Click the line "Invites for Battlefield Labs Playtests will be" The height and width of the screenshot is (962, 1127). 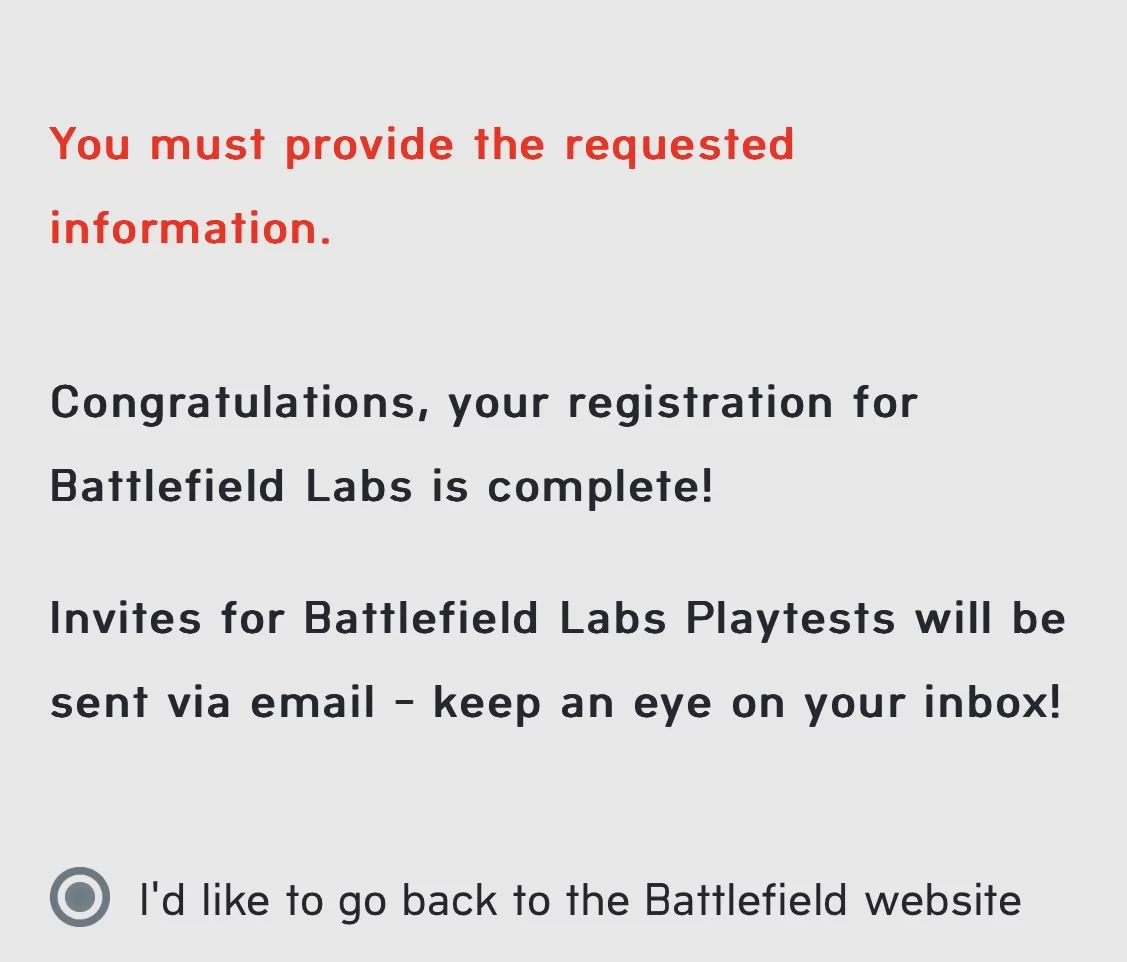pos(558,619)
